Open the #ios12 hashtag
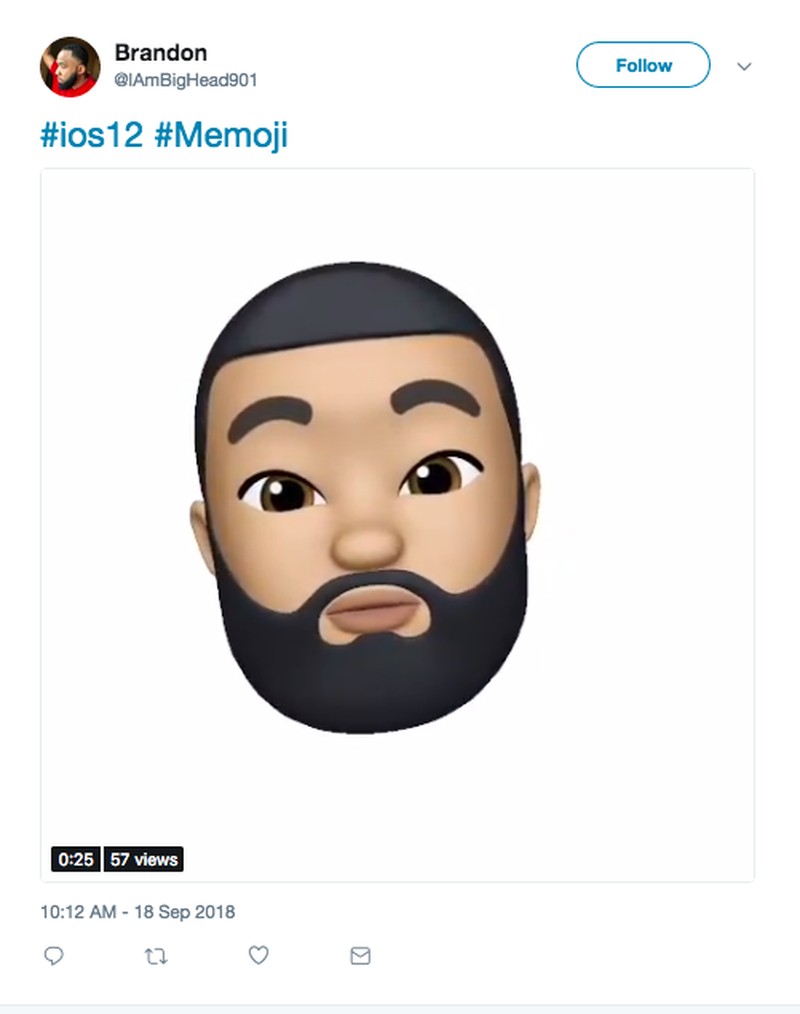 92,135
